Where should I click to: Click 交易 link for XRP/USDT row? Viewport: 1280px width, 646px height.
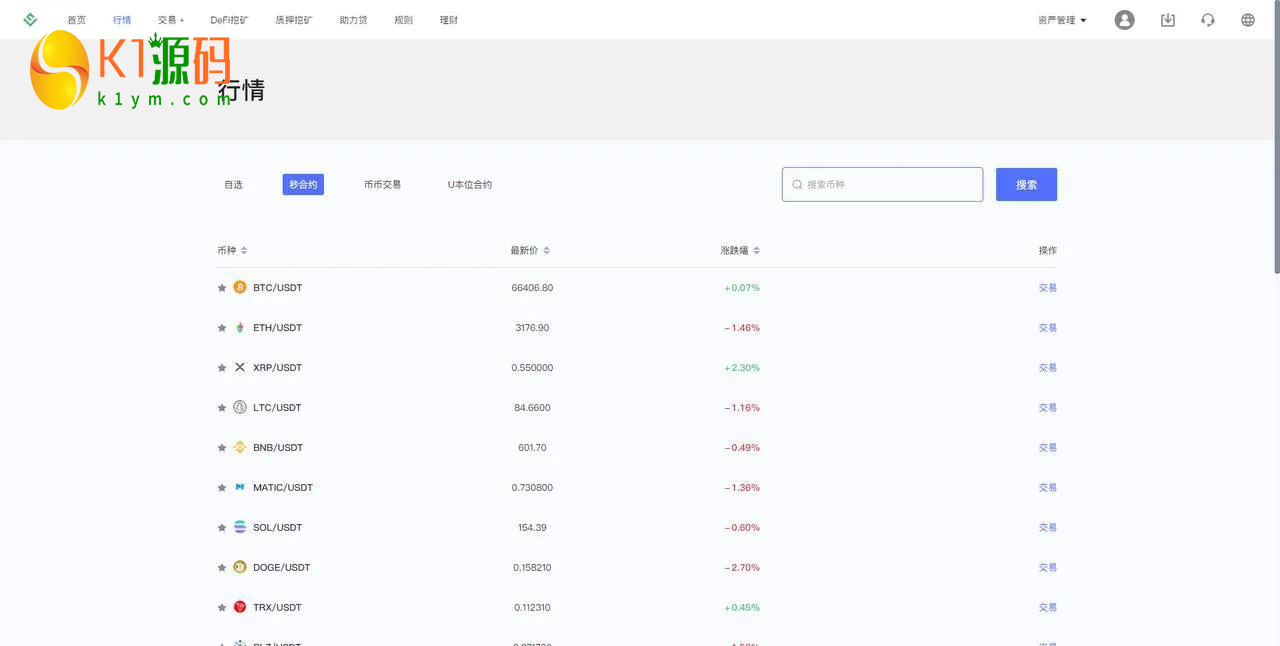point(1047,368)
